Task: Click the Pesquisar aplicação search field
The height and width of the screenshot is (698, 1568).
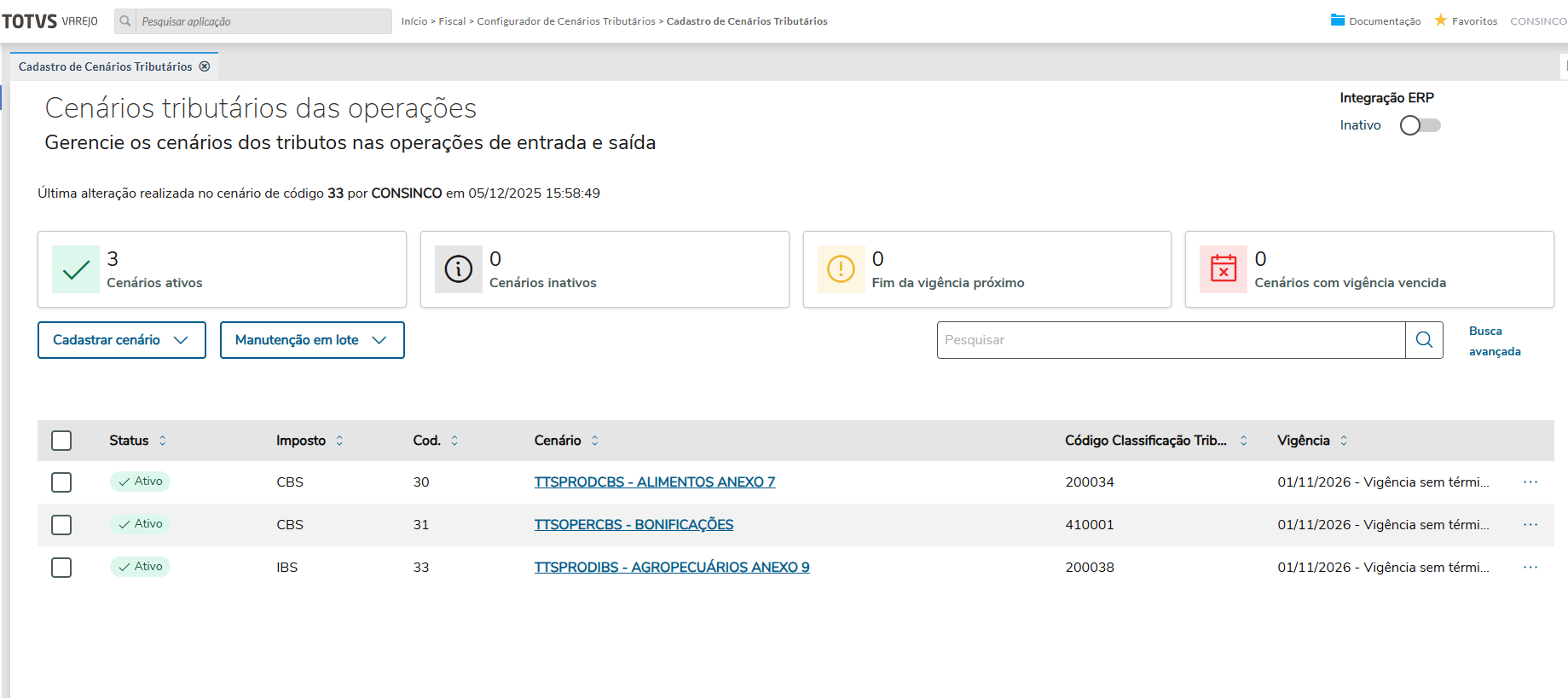Action: (x=263, y=21)
